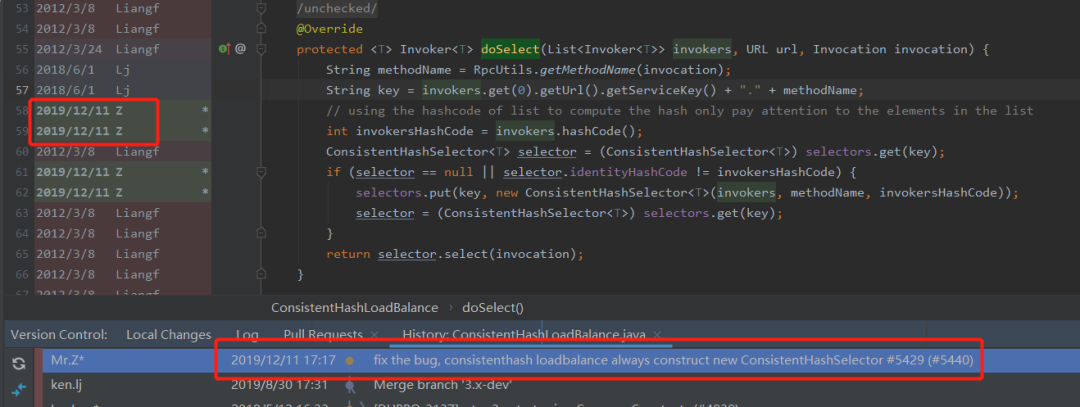Screen dimensions: 1080x407
Task: Open the Log tab
Action: click(x=247, y=335)
